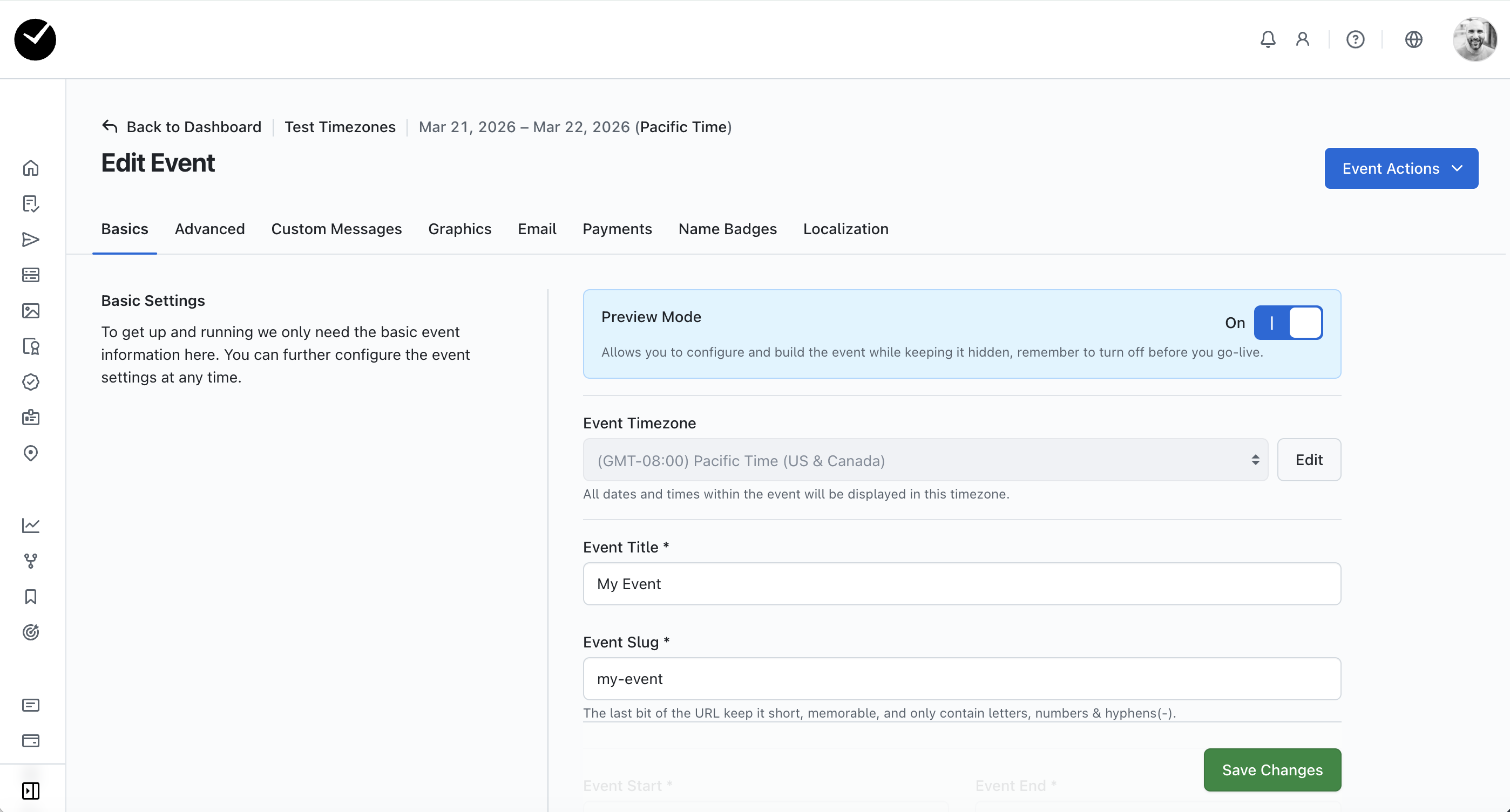1510x812 pixels.
Task: Click into the Event Title field
Action: pyautogui.click(x=961, y=584)
